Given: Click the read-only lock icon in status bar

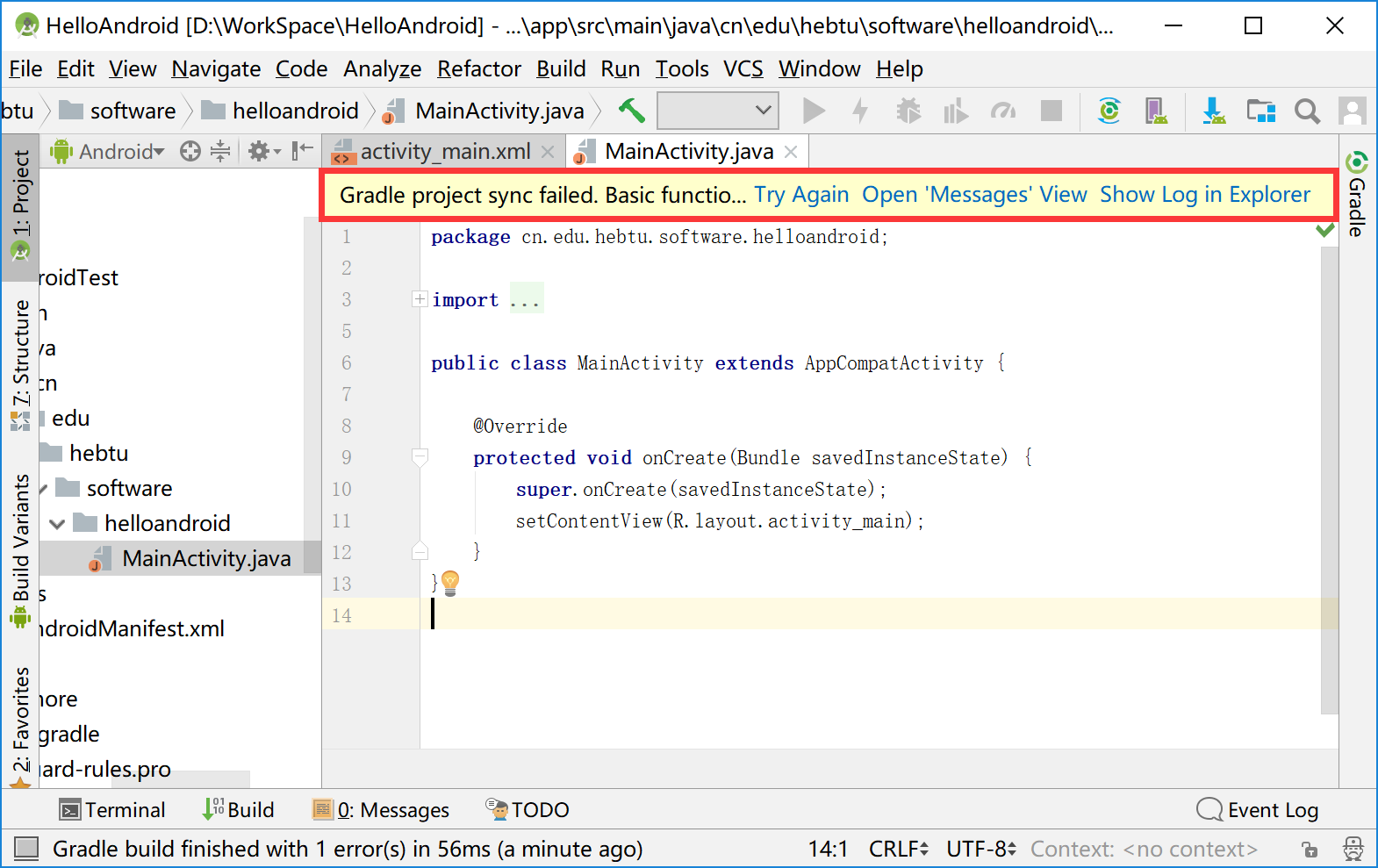Looking at the screenshot, I should (1310, 849).
